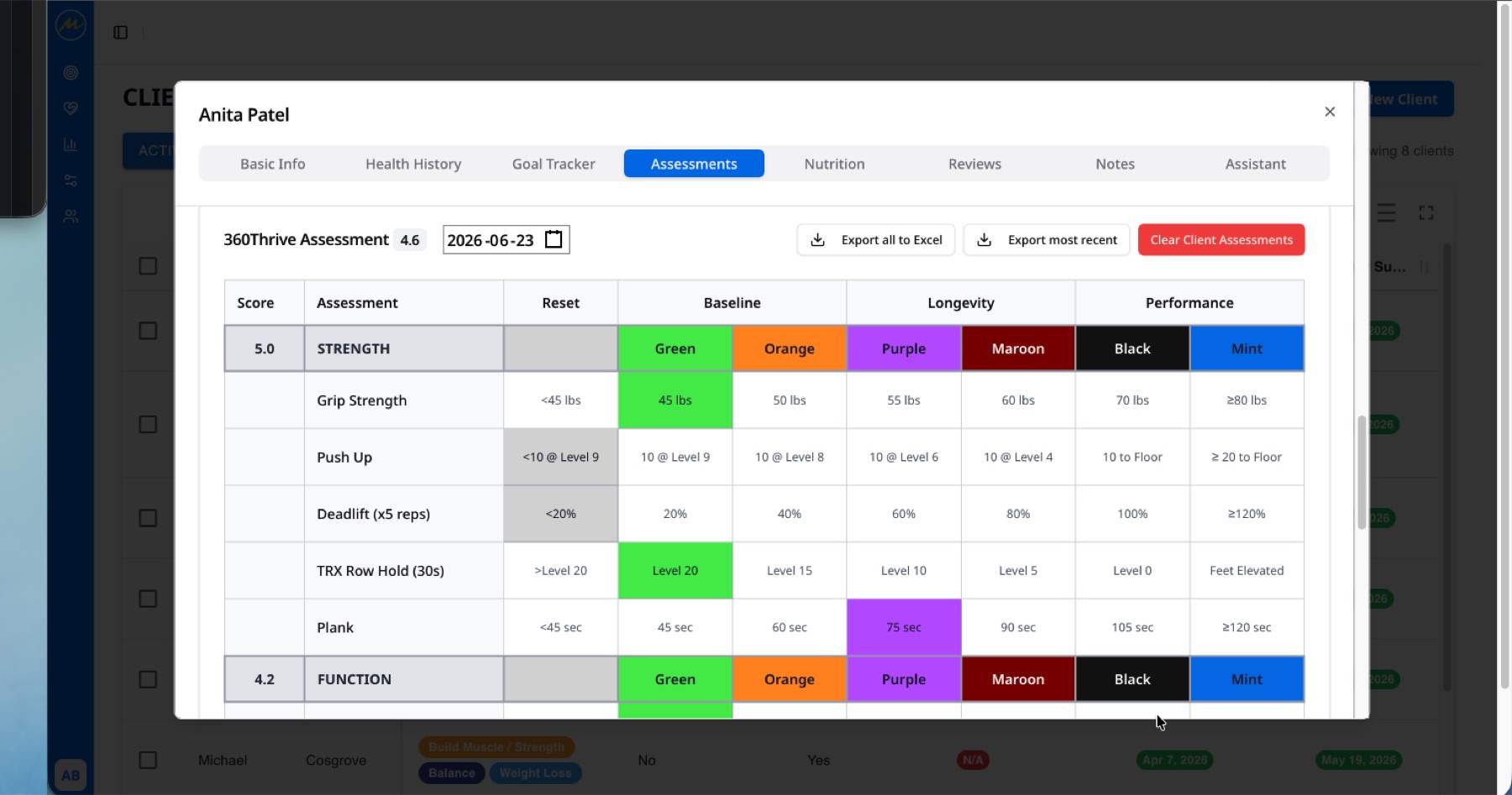Go to the Reviews tab
The image size is (1512, 795).
[974, 164]
